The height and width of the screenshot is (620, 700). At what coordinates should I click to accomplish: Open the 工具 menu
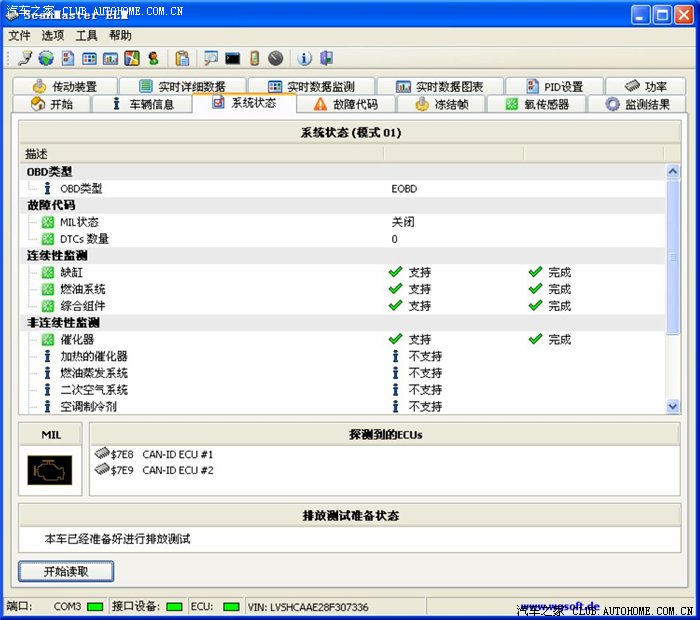(87, 35)
